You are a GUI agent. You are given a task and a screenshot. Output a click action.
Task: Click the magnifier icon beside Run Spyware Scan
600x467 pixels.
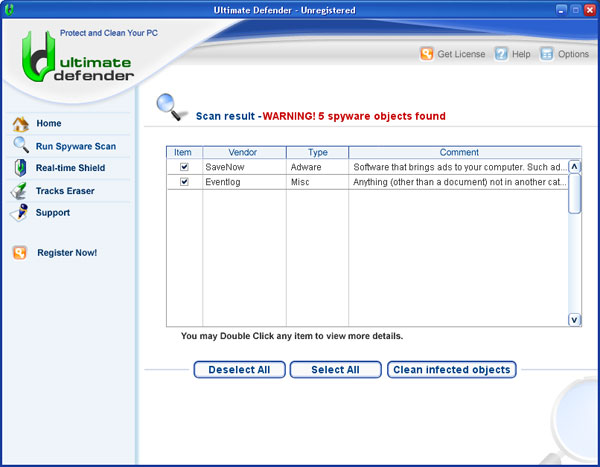[21, 145]
